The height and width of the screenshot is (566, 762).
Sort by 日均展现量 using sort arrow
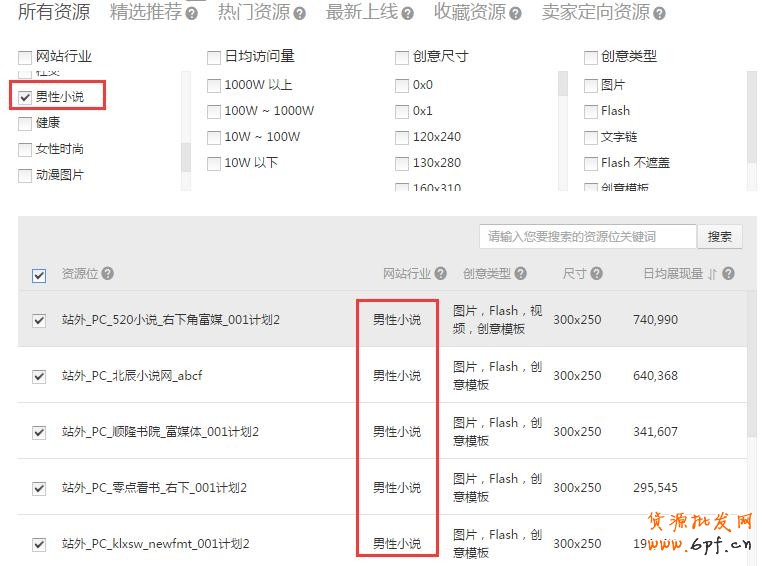[x=712, y=274]
